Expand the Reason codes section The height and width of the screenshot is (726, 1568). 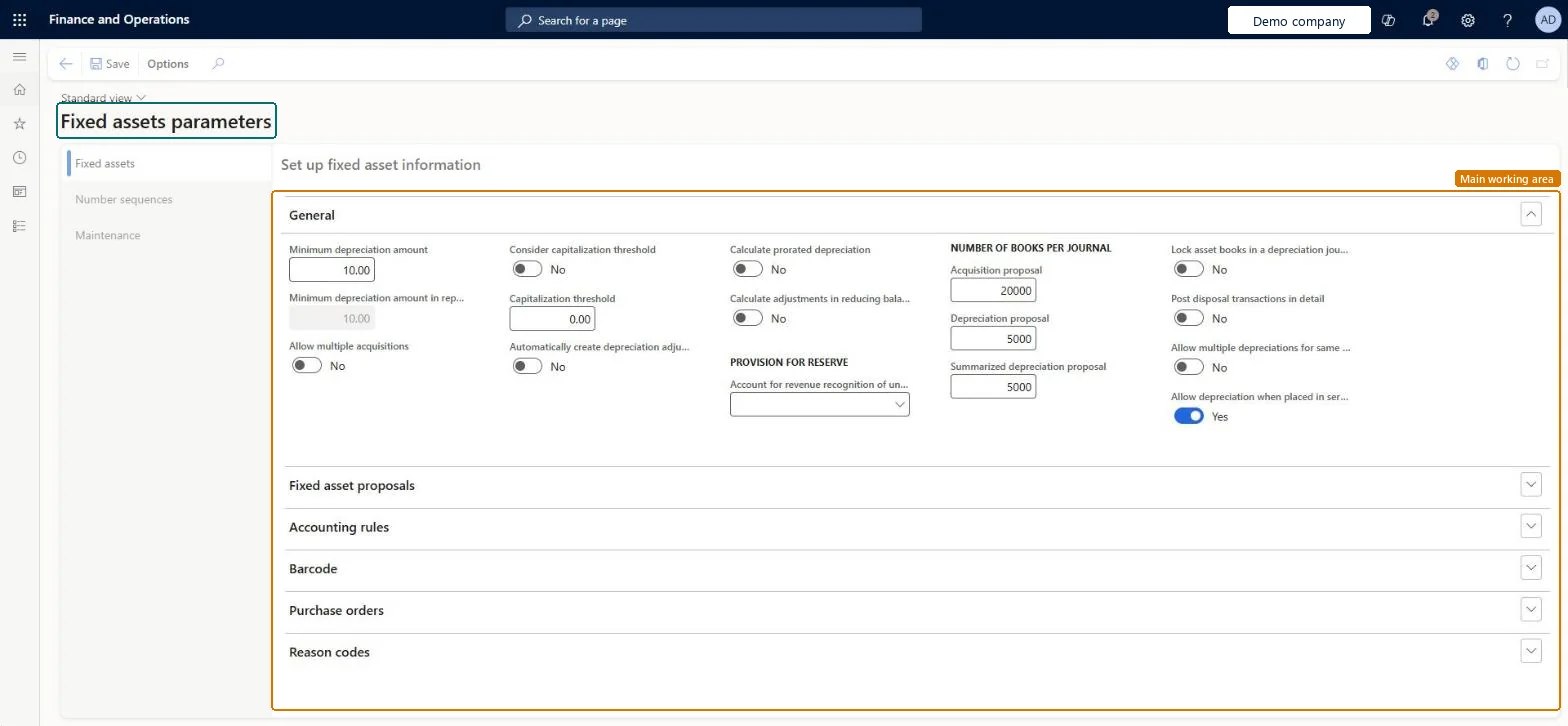(x=1530, y=651)
